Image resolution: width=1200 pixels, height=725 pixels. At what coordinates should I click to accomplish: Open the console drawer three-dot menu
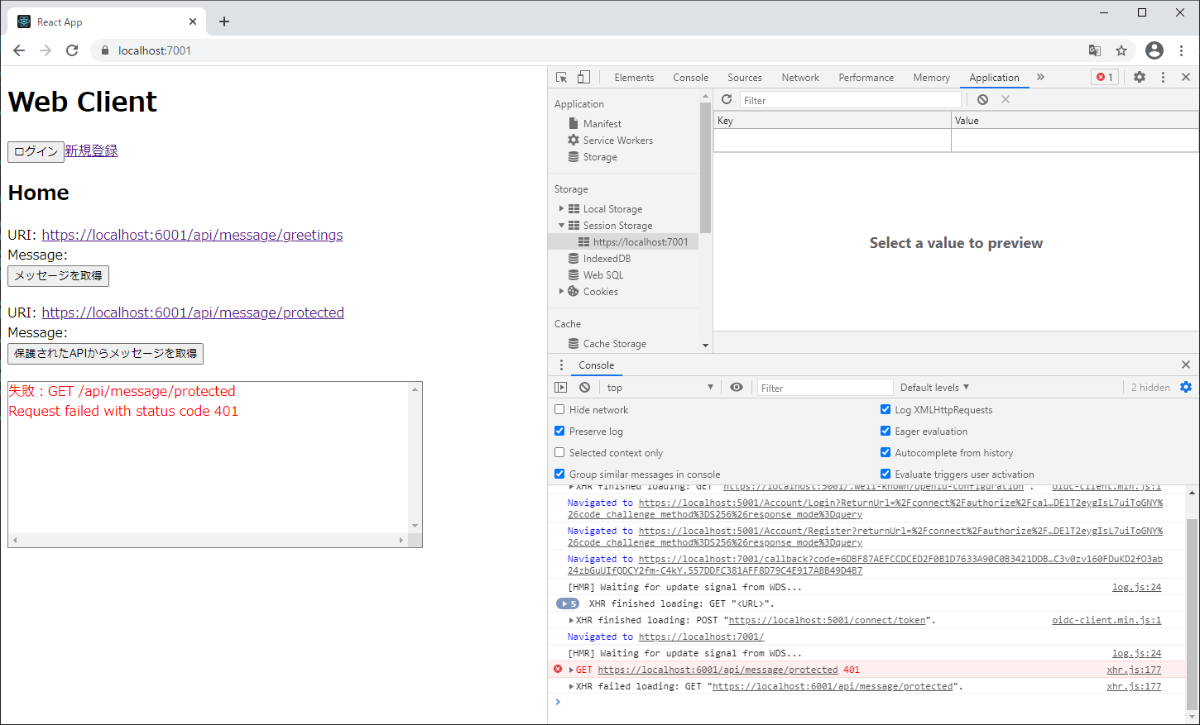(561, 365)
